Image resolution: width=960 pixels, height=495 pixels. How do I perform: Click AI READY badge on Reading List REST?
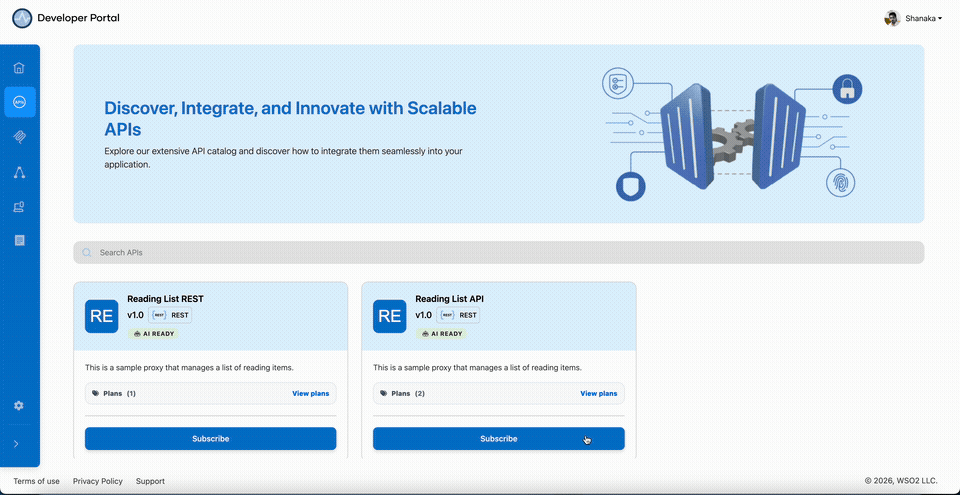point(153,334)
